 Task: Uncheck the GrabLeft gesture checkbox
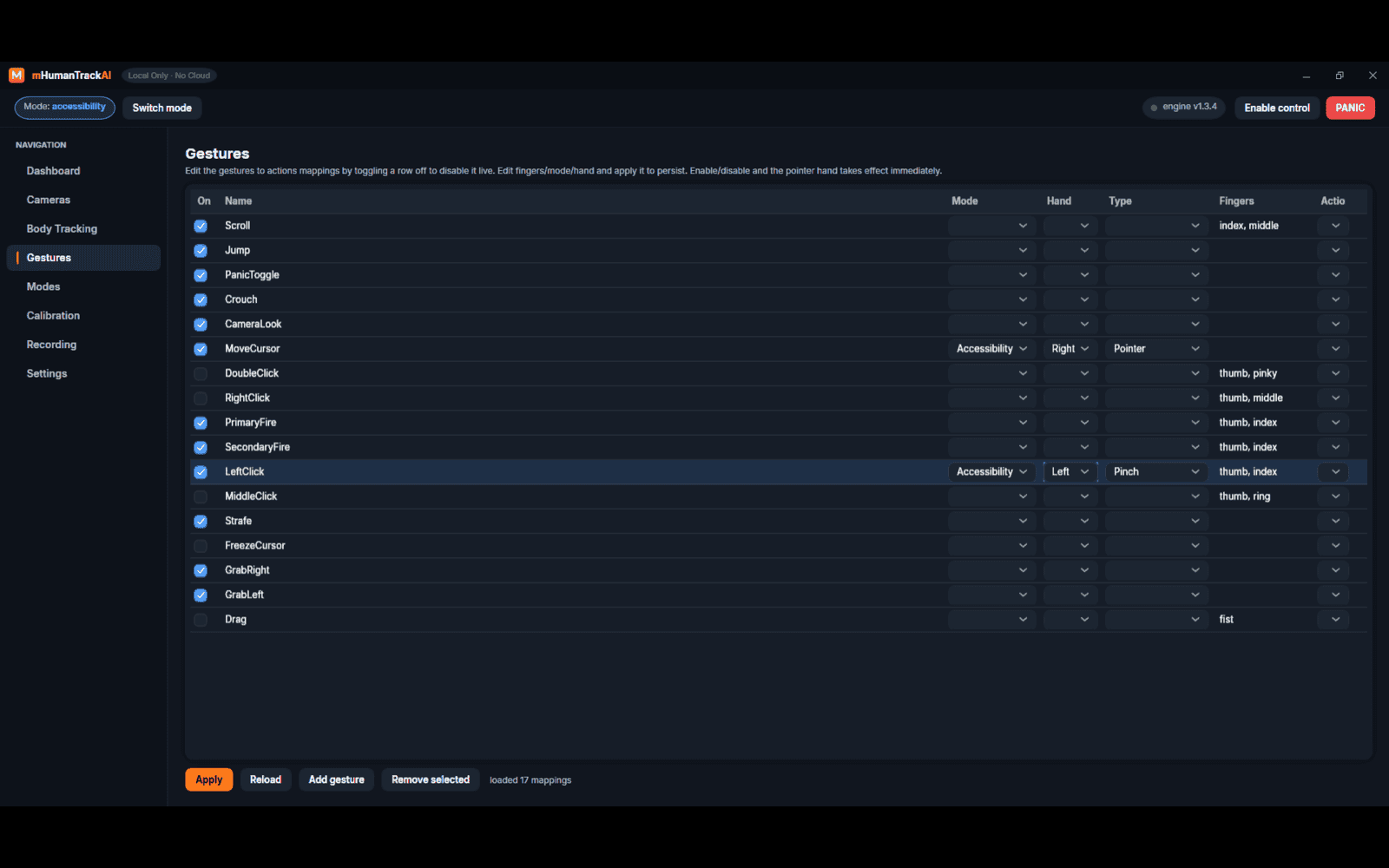(x=201, y=595)
